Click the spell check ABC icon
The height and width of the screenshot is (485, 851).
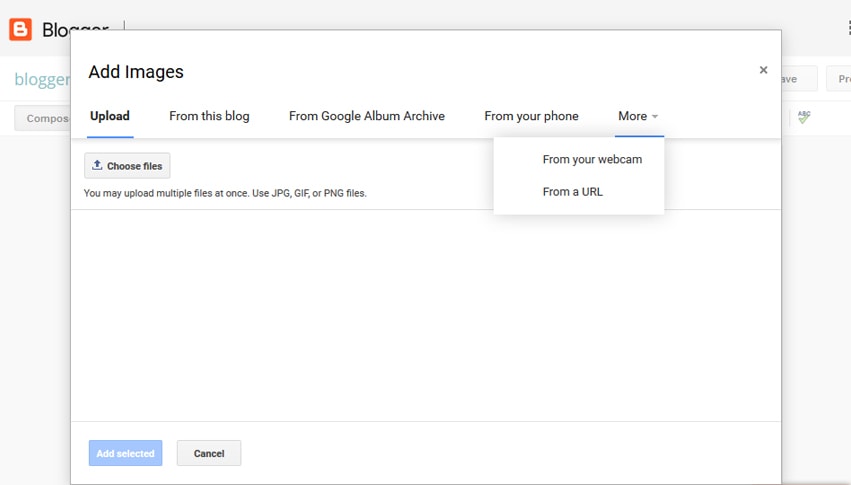804,117
